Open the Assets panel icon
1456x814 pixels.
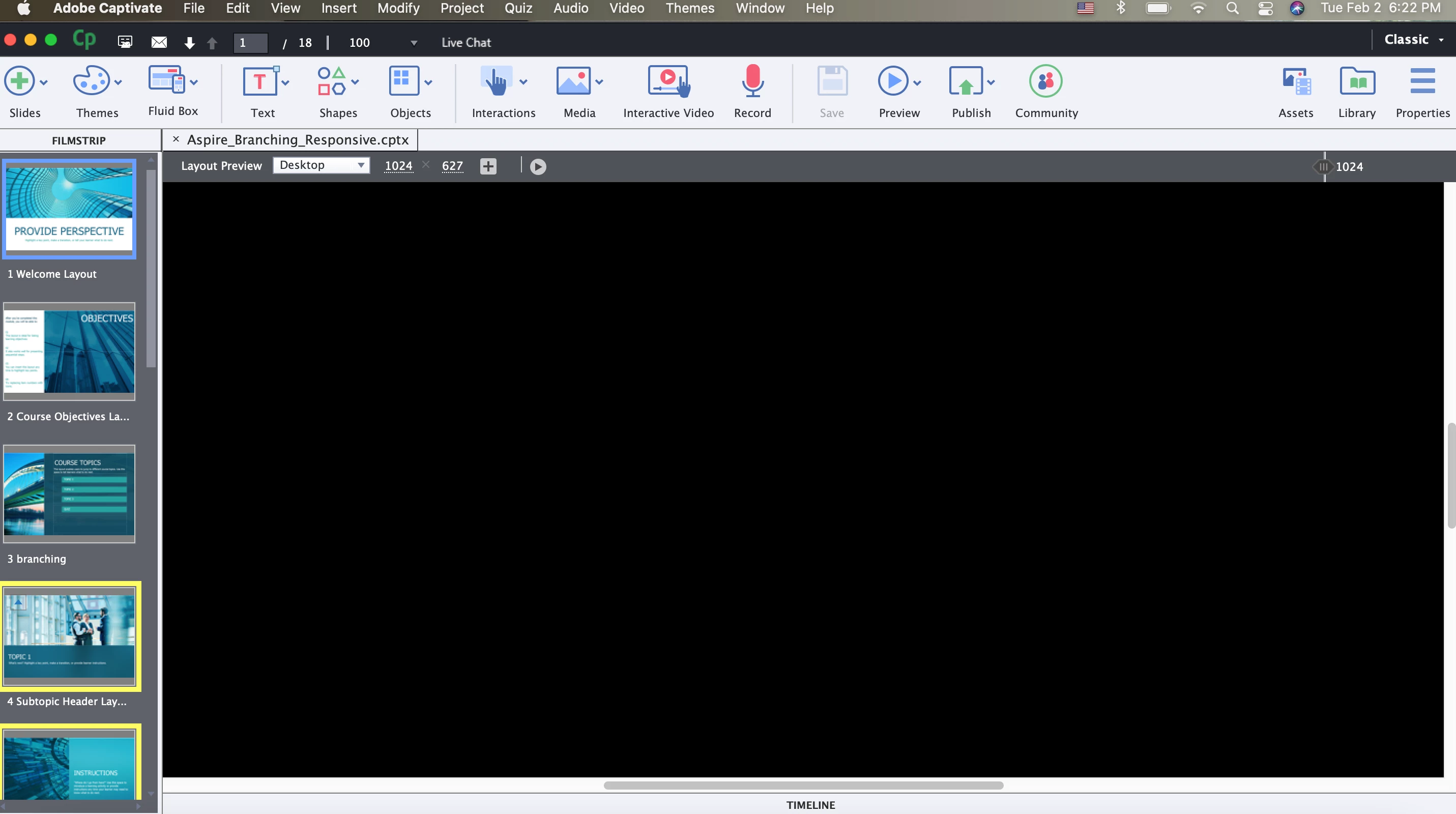tap(1295, 83)
